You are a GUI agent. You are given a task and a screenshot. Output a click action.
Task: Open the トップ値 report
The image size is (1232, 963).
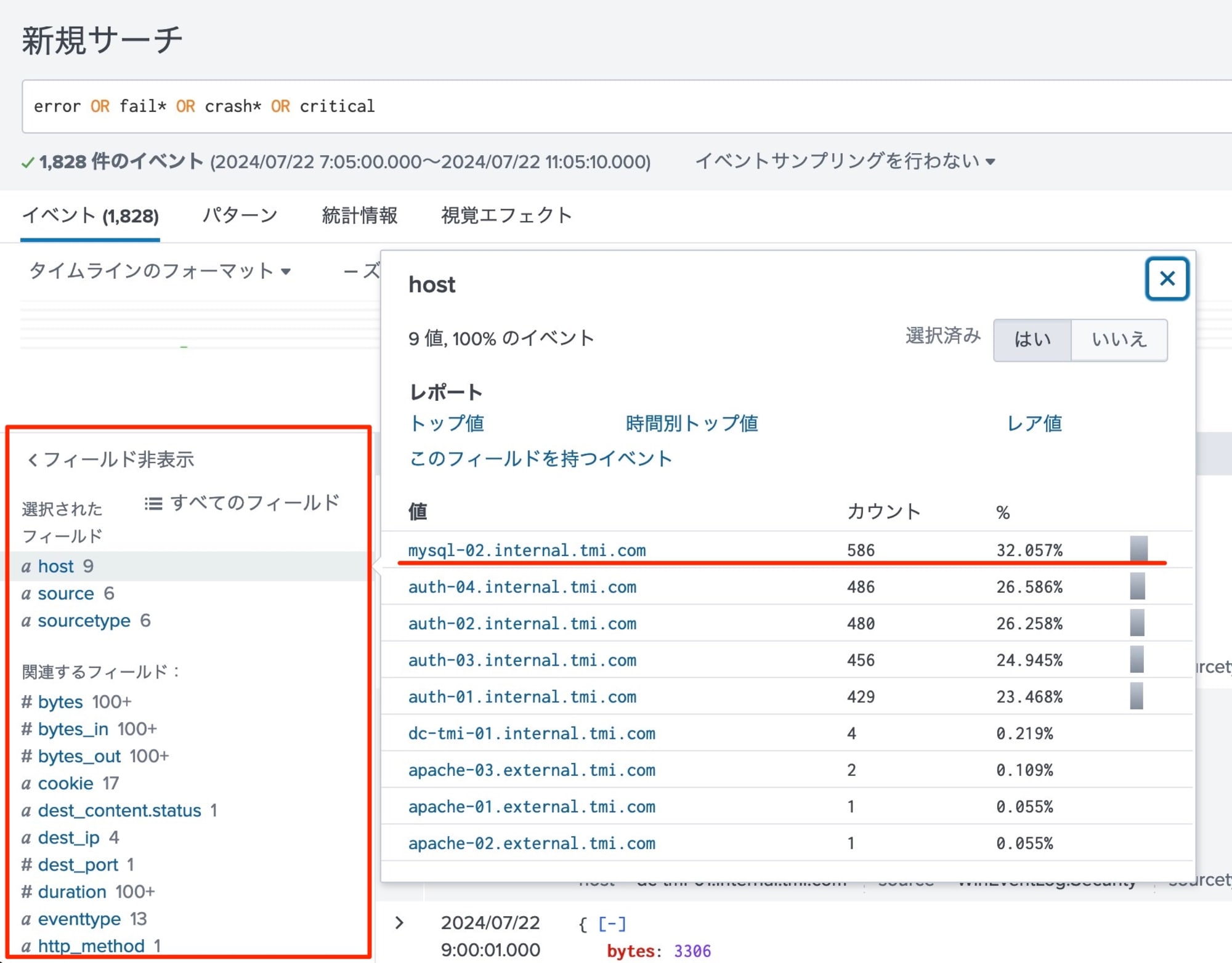(447, 423)
